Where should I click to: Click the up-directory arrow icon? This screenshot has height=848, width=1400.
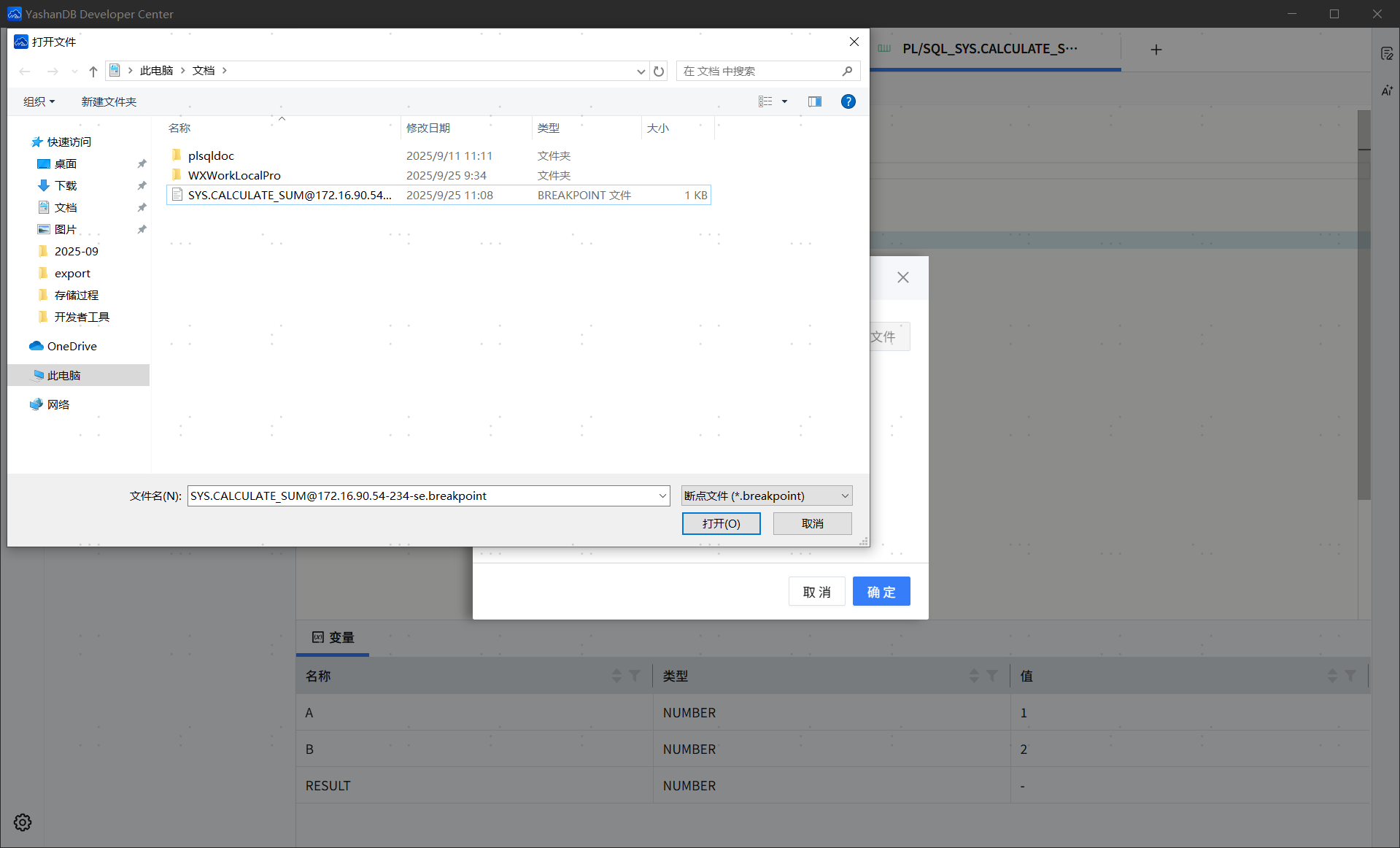coord(93,71)
